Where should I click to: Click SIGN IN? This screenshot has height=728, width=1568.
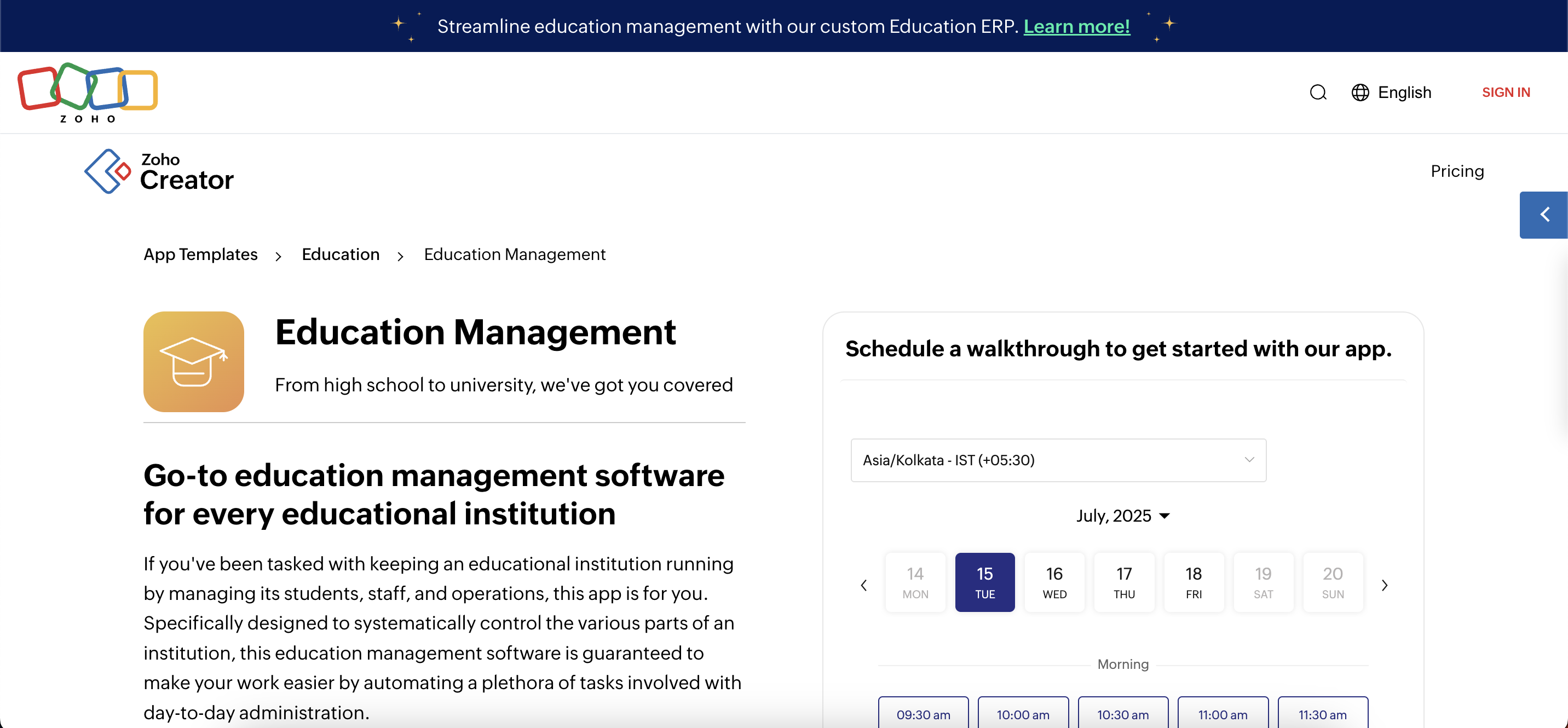[x=1506, y=93]
